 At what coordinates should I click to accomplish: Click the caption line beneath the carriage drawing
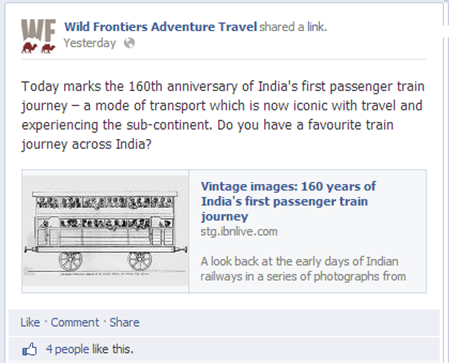[x=105, y=274]
